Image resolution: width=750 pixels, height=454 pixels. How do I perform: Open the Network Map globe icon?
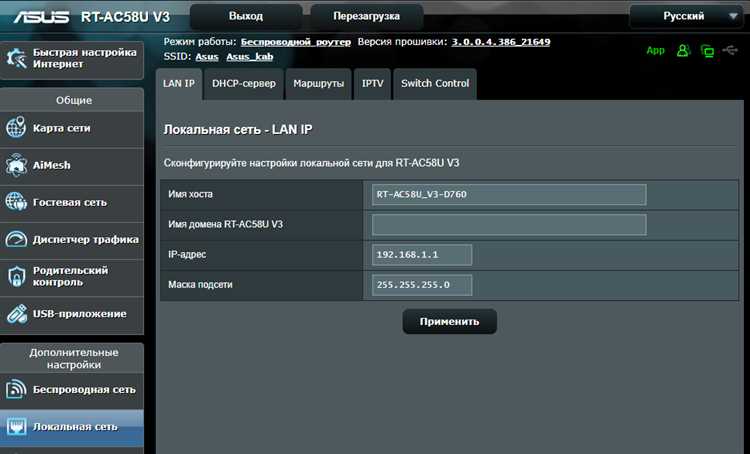(x=16, y=128)
